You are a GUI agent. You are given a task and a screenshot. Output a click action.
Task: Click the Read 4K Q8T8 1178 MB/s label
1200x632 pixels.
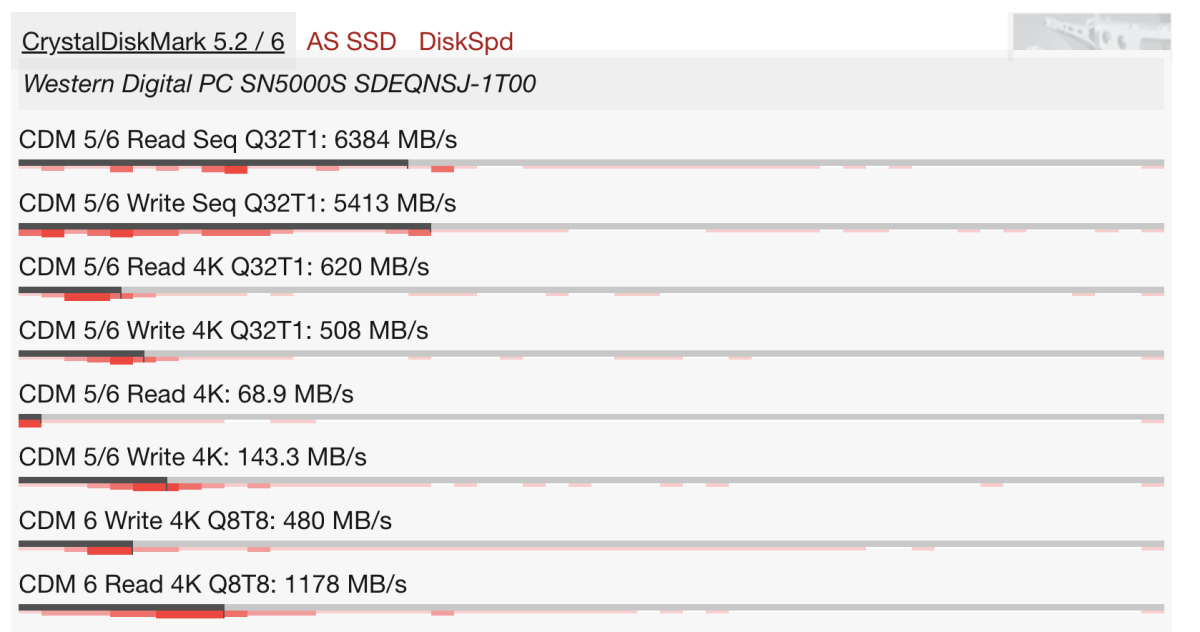coord(213,584)
